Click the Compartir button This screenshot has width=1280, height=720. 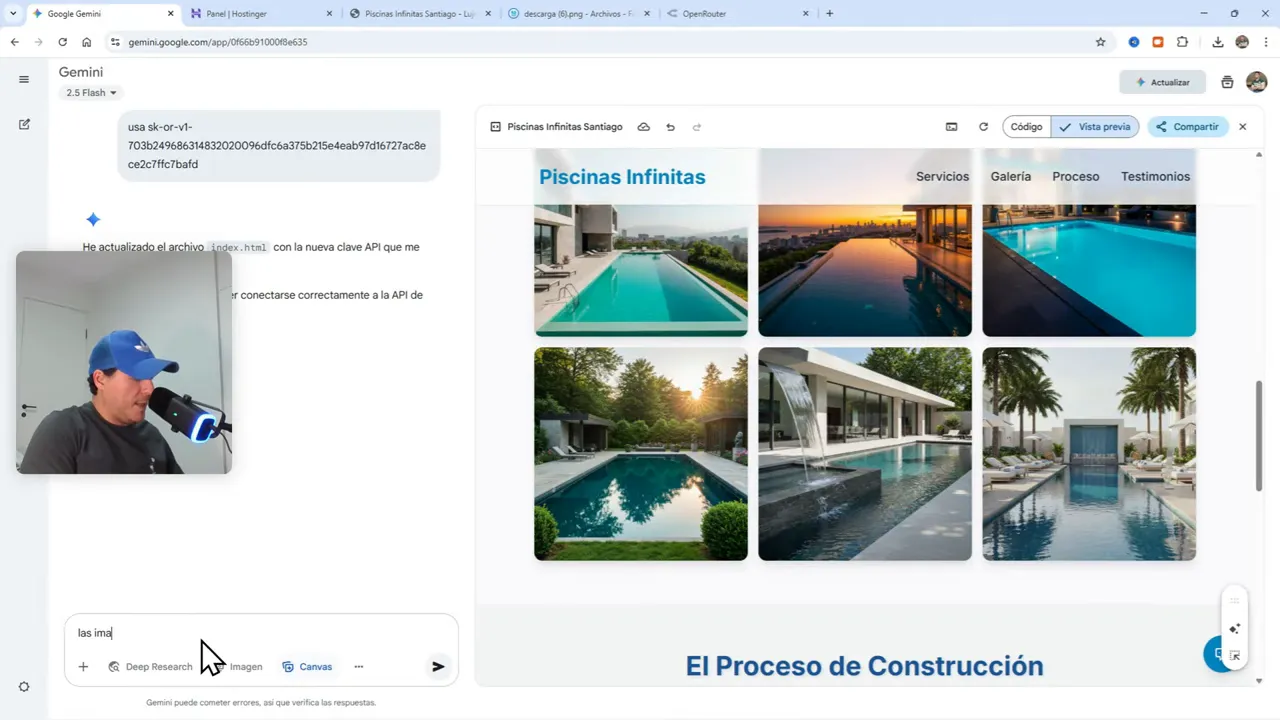[x=1187, y=127]
